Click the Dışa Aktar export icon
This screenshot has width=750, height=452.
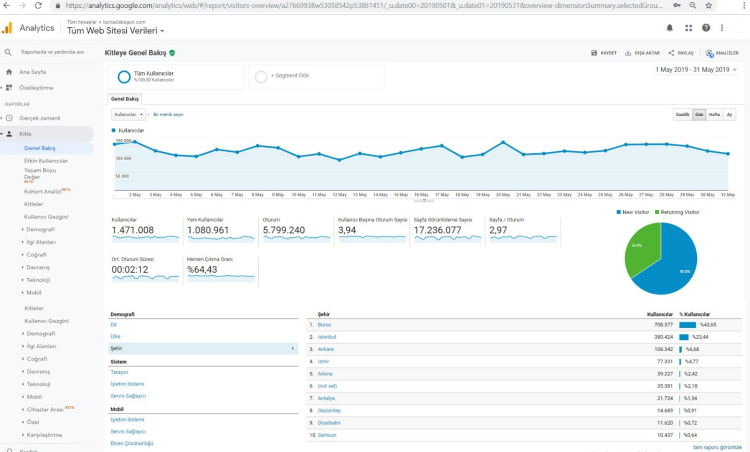click(628, 53)
